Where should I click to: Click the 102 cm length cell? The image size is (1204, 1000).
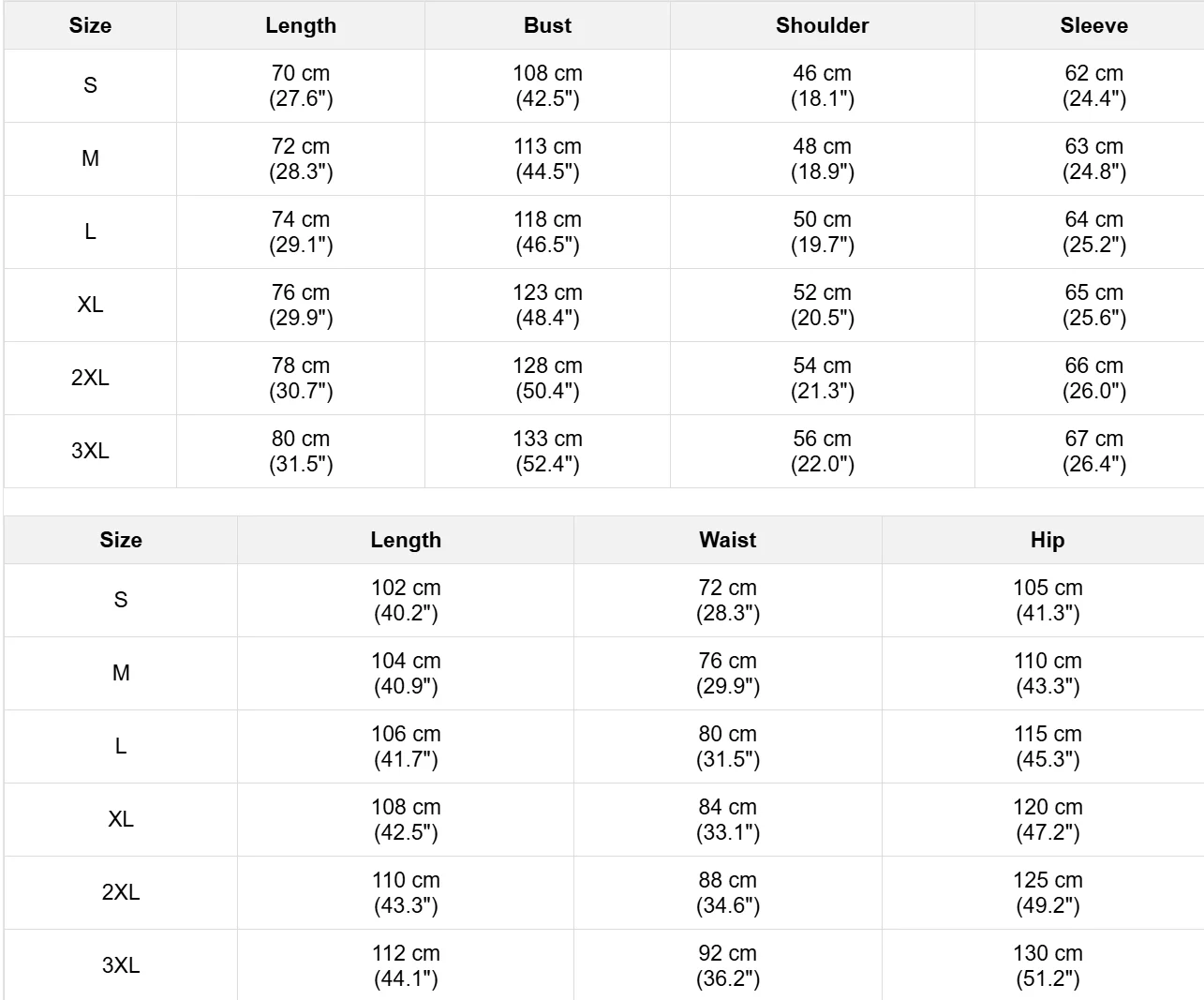405,600
